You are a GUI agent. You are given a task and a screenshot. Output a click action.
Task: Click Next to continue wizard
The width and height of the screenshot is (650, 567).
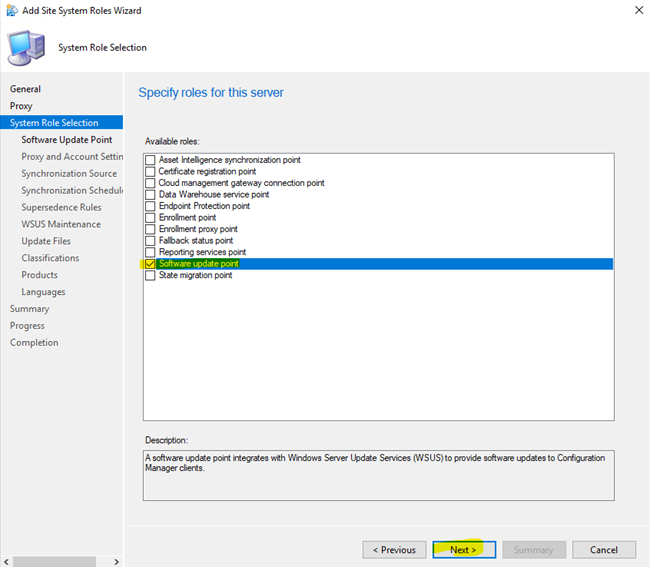click(x=464, y=550)
